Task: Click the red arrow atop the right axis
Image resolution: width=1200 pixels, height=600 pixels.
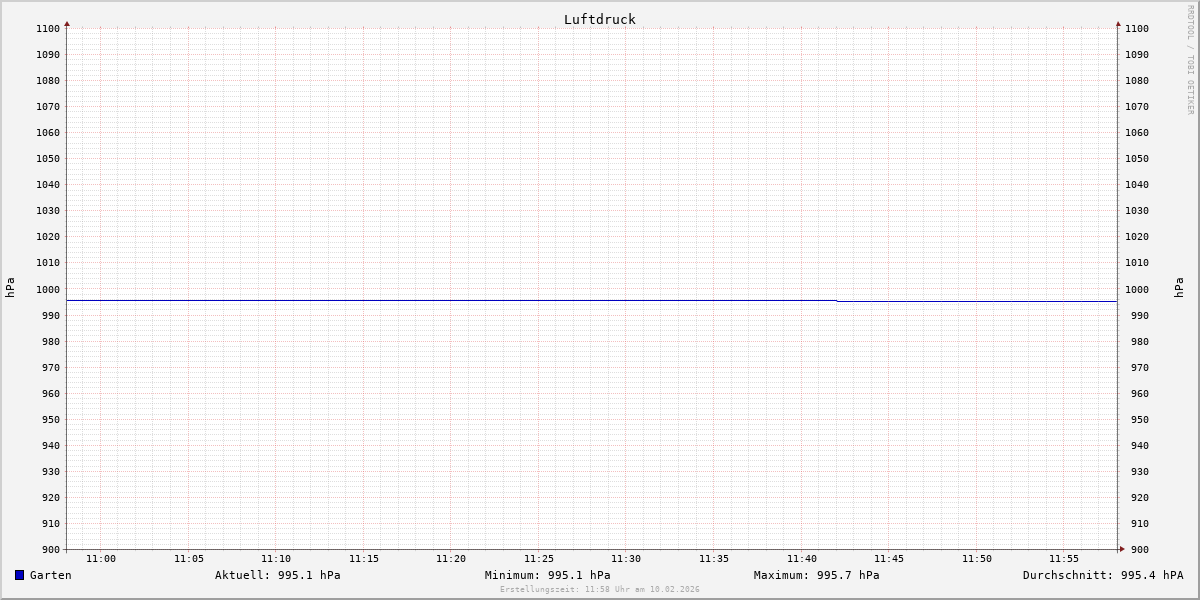Action: pyautogui.click(x=1118, y=23)
